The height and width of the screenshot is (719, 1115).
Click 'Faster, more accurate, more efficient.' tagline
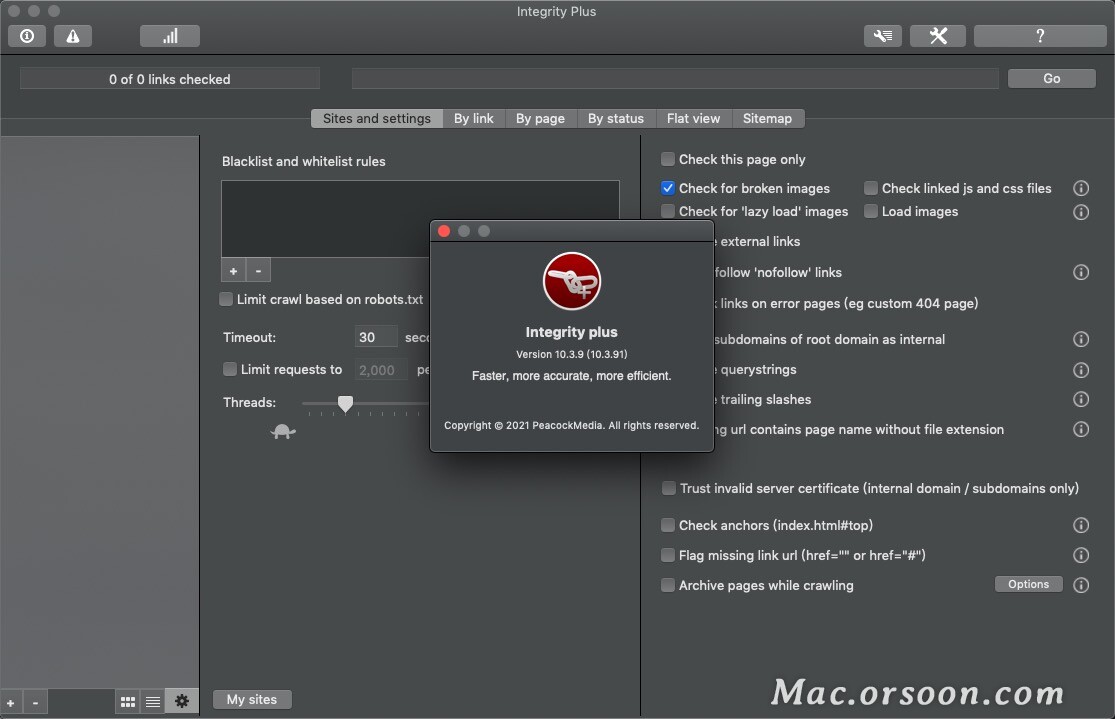(572, 376)
